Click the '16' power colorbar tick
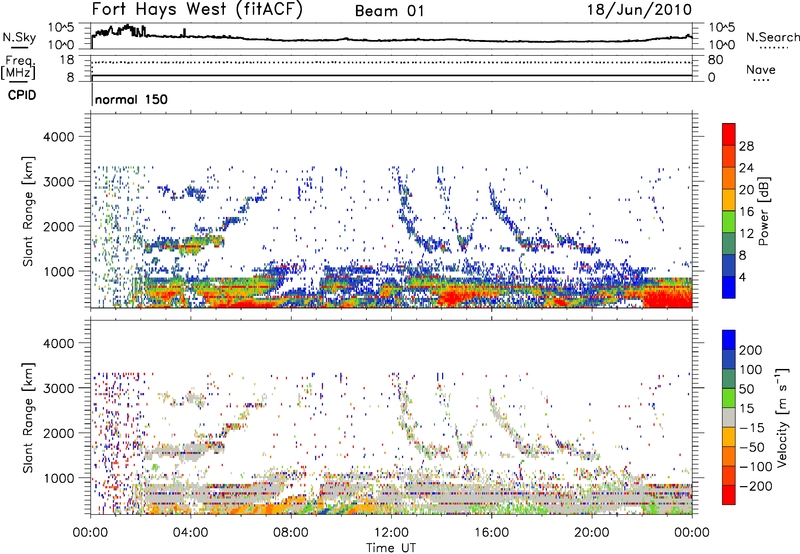Screen dimensions: 800x554 click(x=746, y=212)
